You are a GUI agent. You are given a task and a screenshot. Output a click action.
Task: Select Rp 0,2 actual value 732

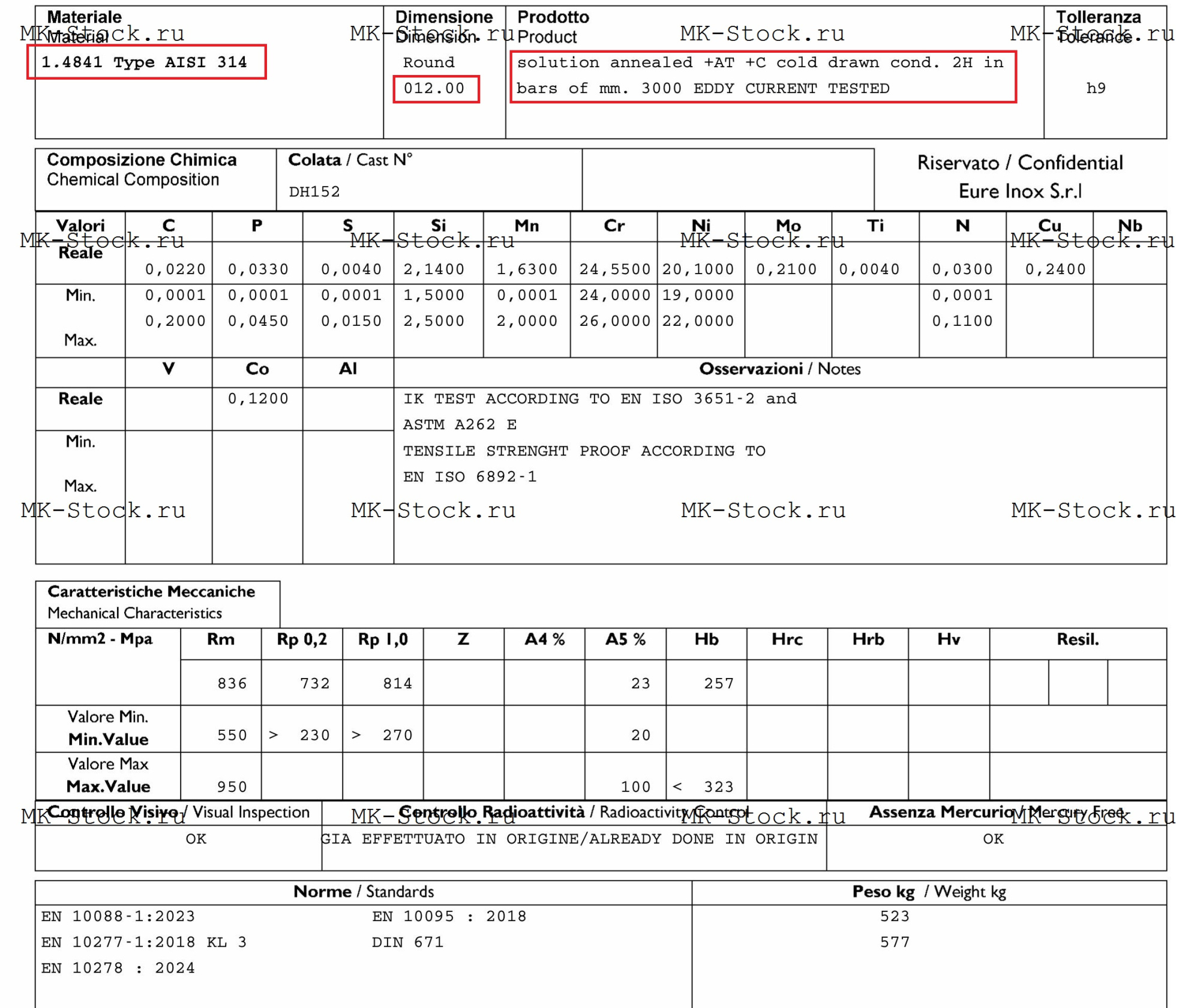(x=315, y=683)
